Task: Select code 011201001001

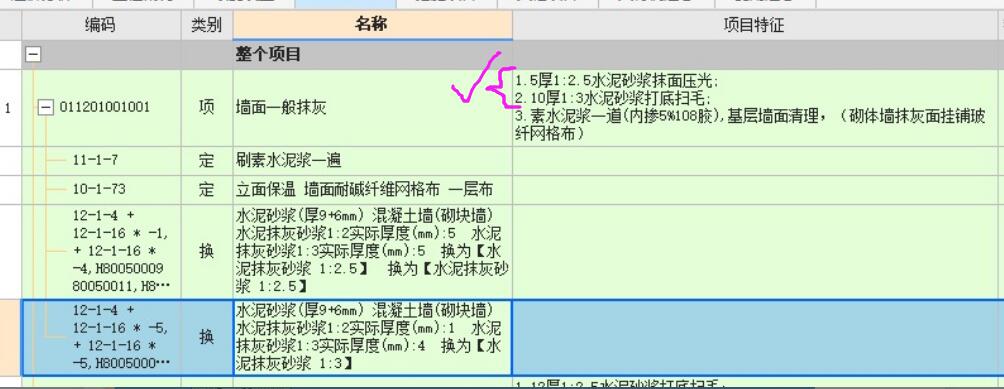Action: pyautogui.click(x=104, y=107)
